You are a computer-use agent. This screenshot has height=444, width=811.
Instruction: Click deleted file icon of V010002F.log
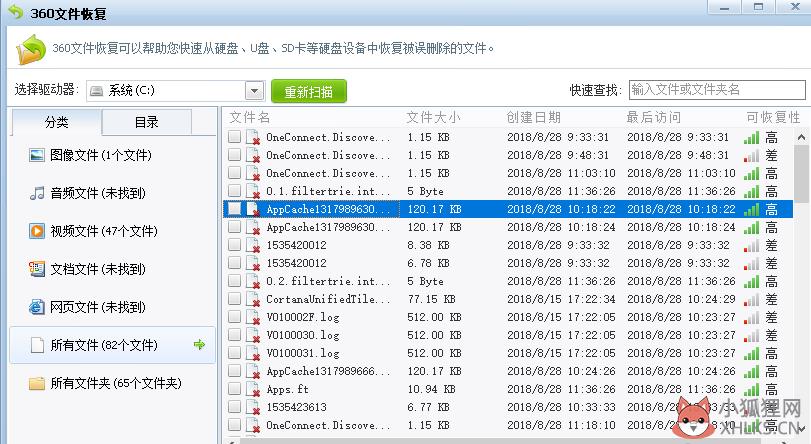pos(253,317)
